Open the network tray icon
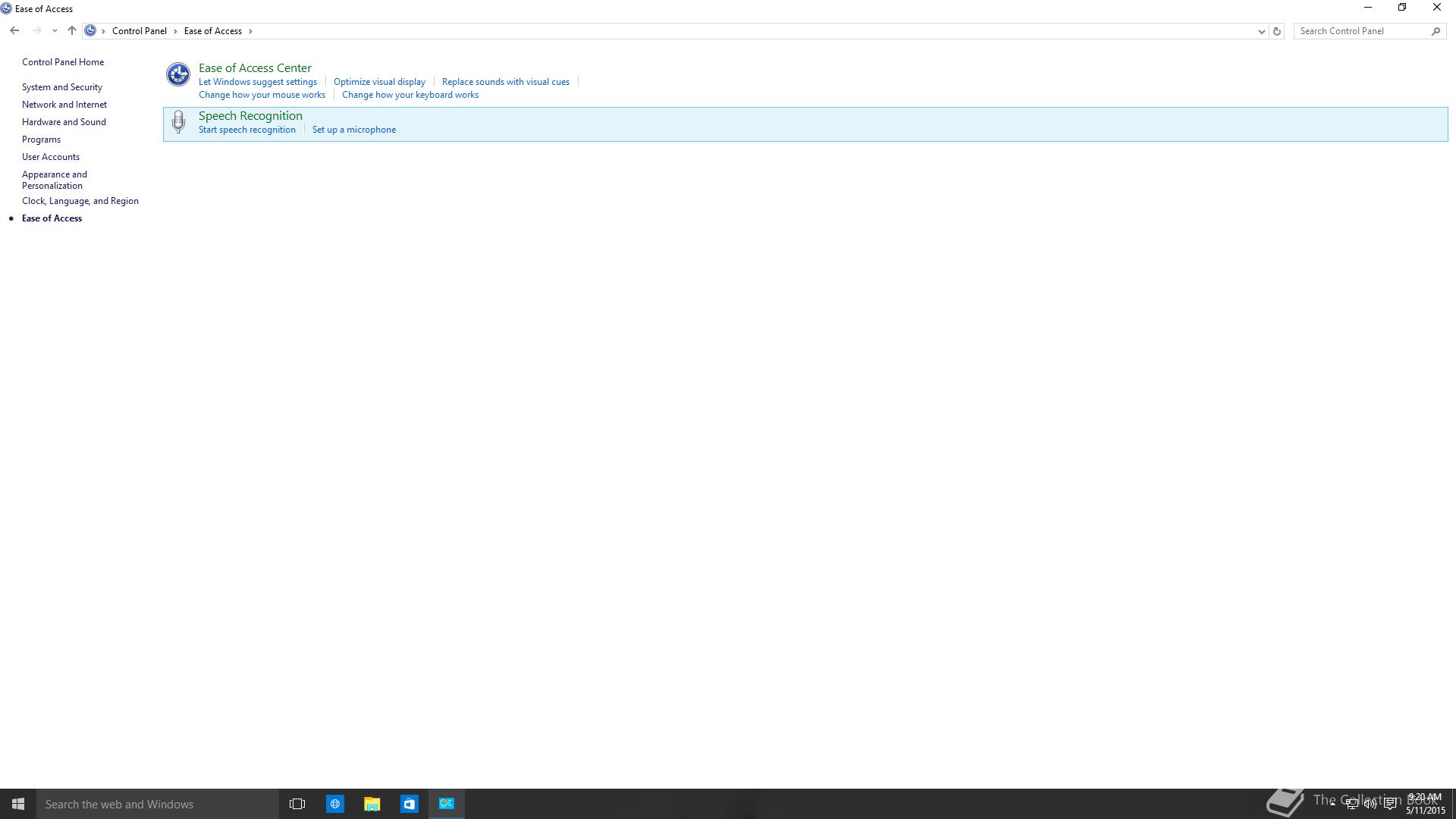 tap(1351, 804)
